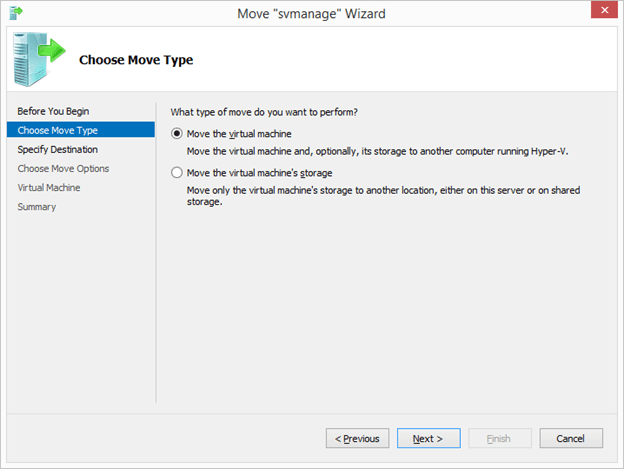
Task: Click the Choose Move Options sidebar step
Action: [64, 168]
